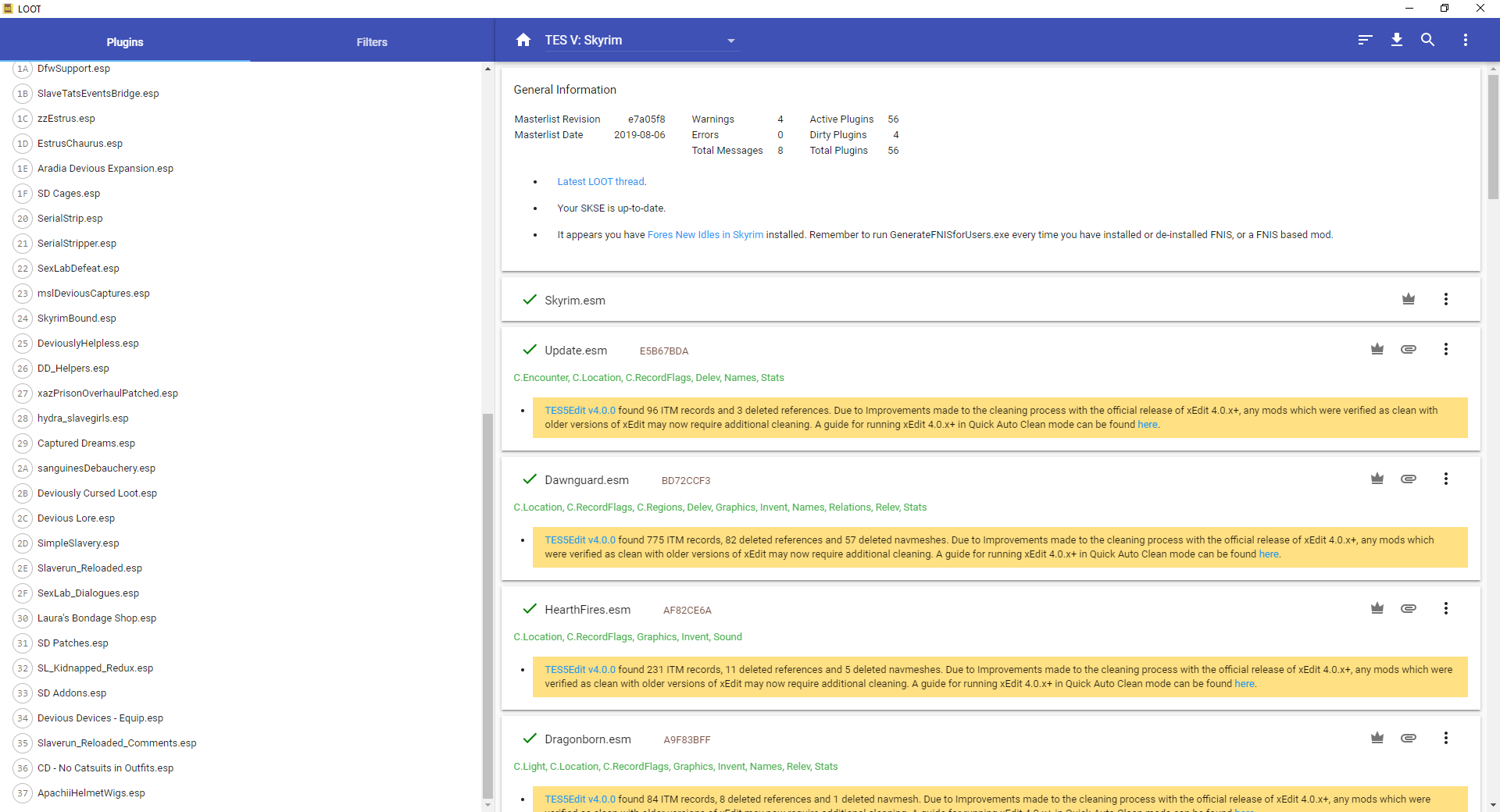Open the TES V: Skyrim game dropdown

(x=641, y=41)
